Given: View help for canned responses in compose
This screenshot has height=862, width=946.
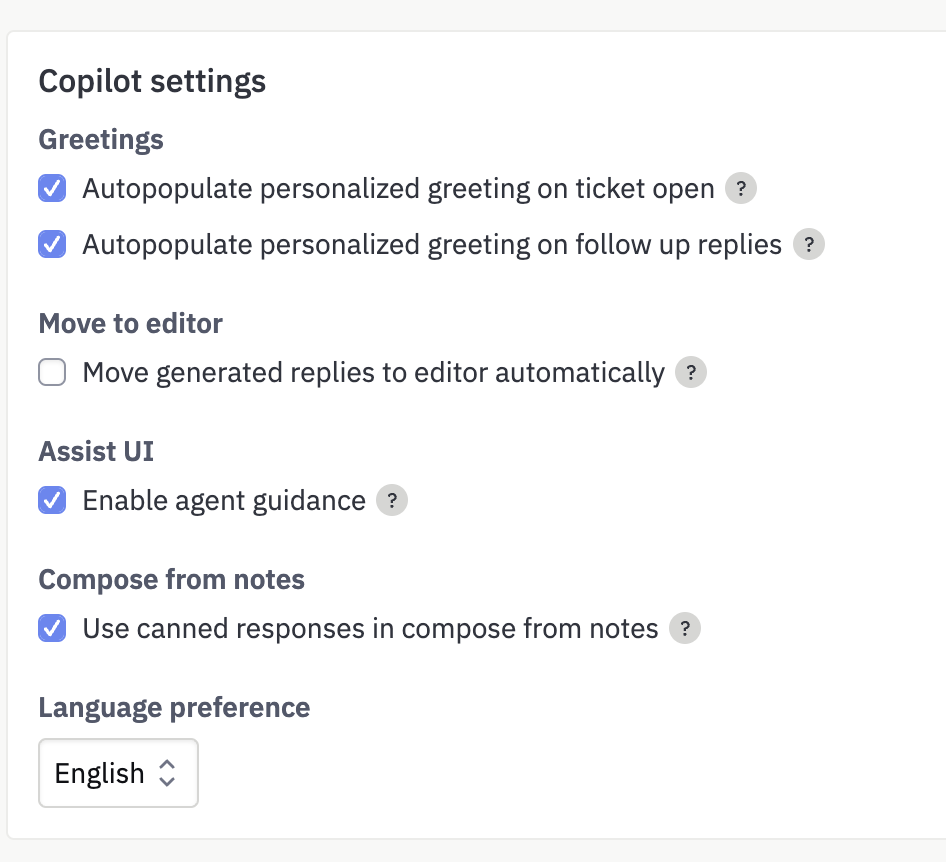Looking at the screenshot, I should pyautogui.click(x=685, y=628).
